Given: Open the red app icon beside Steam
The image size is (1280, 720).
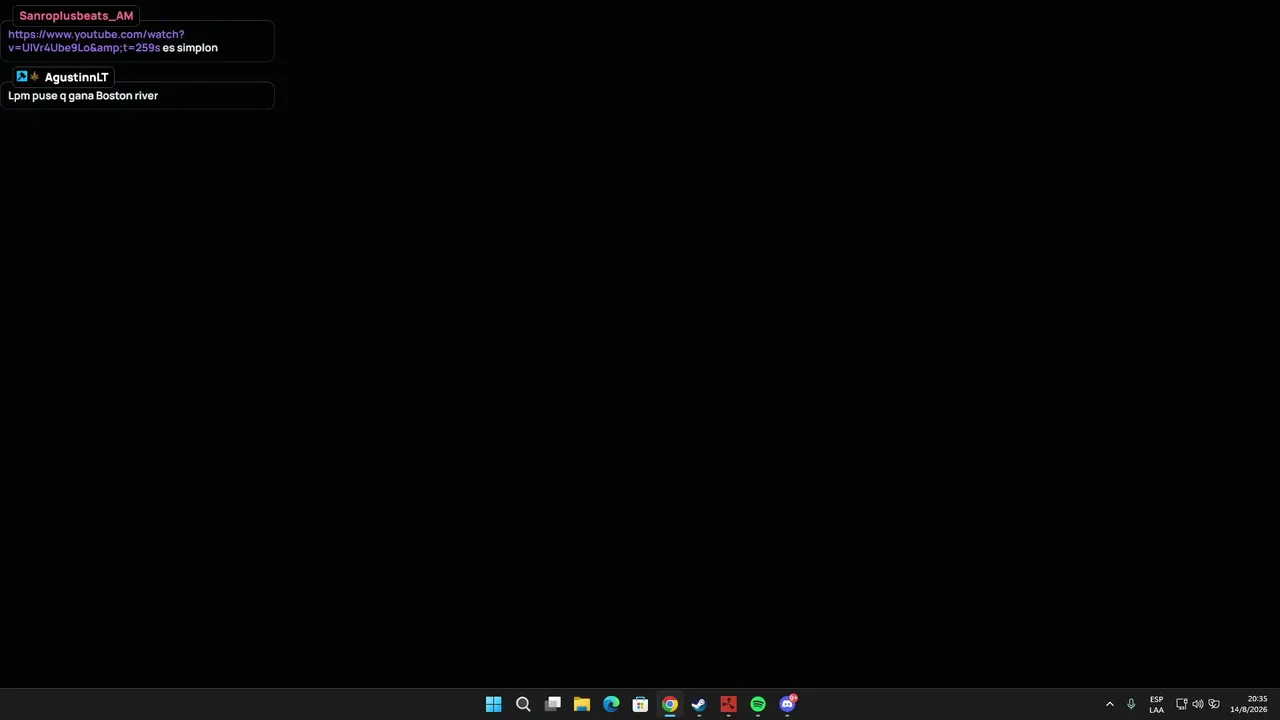Looking at the screenshot, I should coord(728,705).
